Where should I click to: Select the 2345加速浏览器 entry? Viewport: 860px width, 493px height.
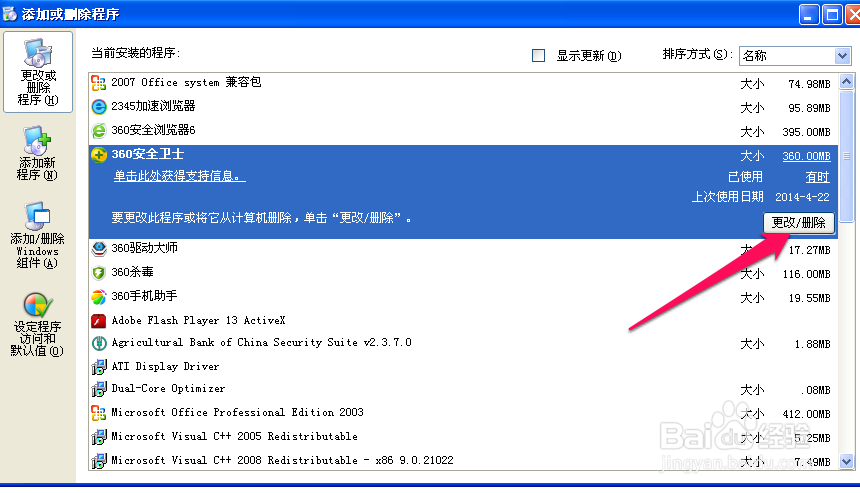pyautogui.click(x=463, y=107)
